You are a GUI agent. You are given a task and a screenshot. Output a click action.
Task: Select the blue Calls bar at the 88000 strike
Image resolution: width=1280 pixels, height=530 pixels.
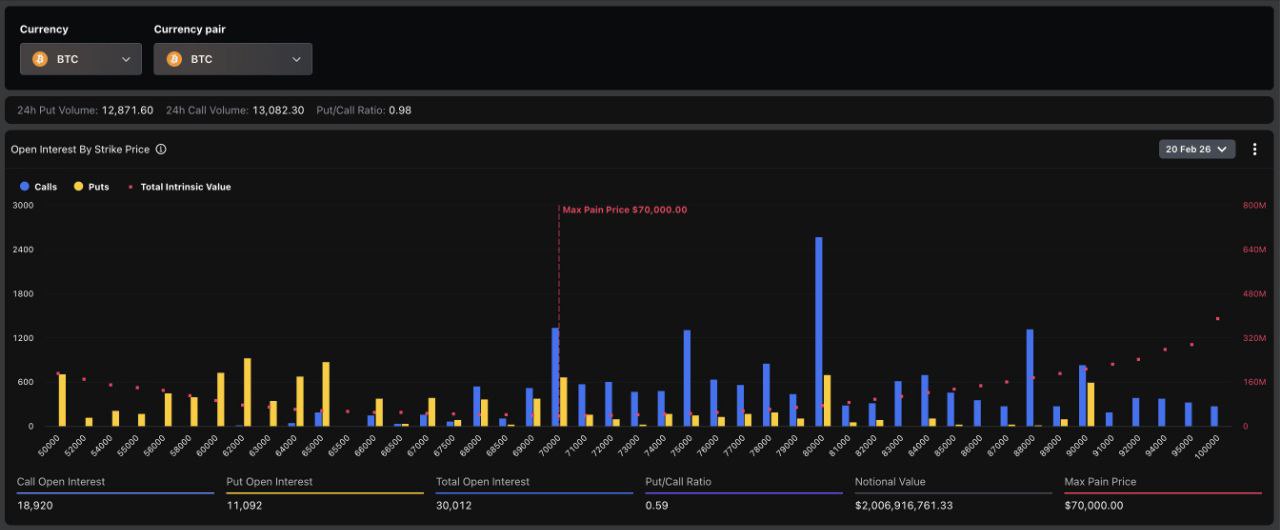coord(1030,378)
